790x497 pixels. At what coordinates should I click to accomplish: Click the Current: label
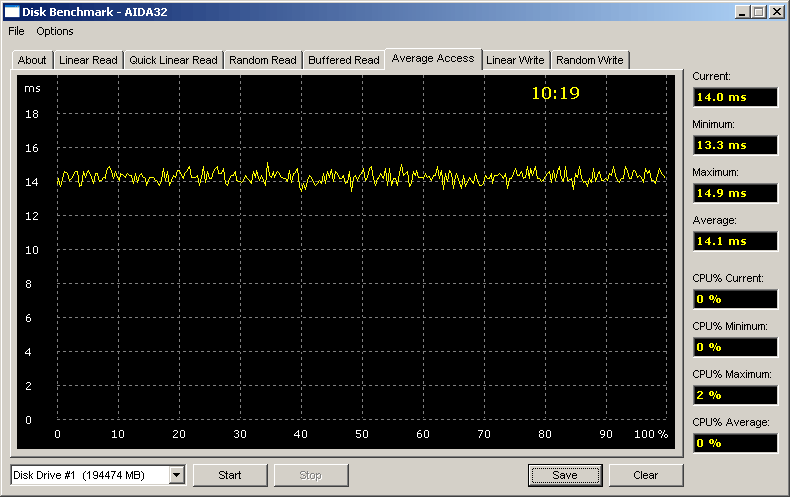click(x=711, y=76)
